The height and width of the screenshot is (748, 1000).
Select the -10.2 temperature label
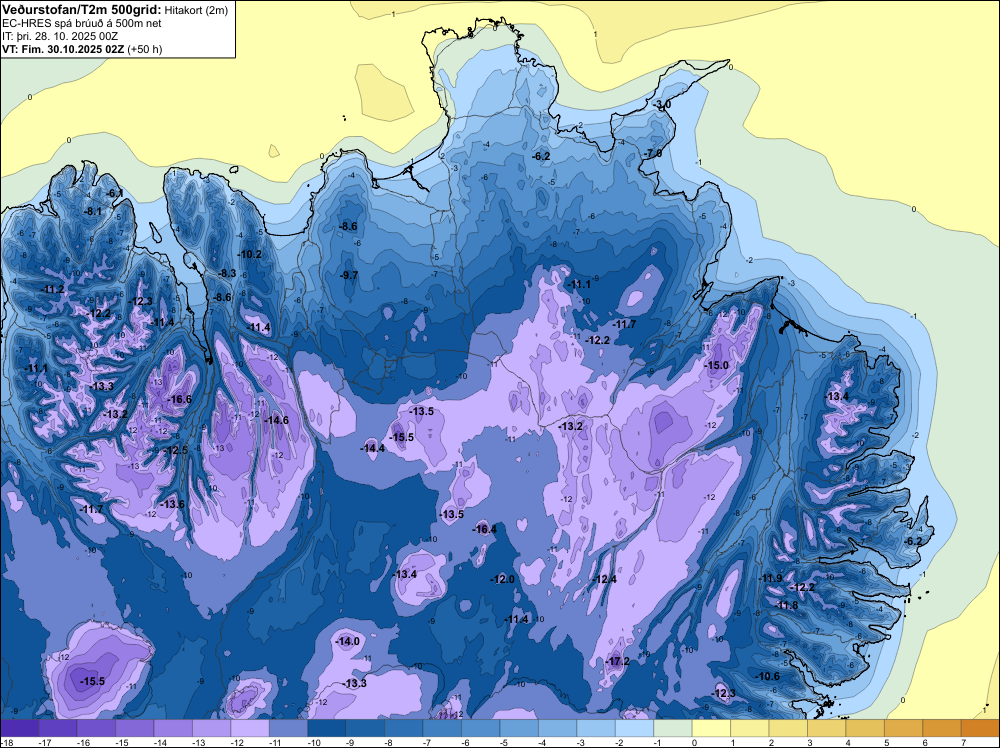click(249, 254)
